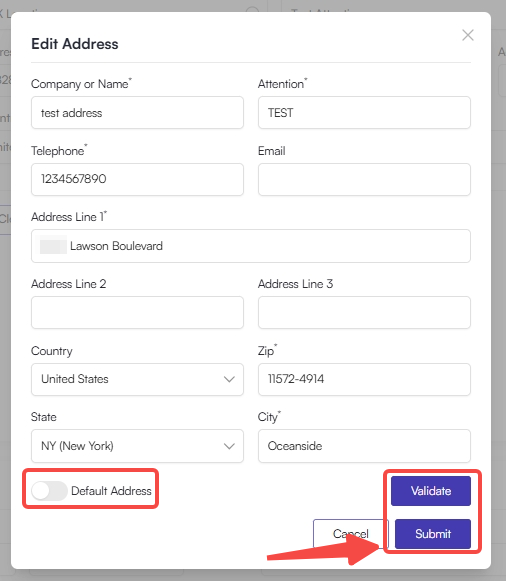Open the Country dropdown
This screenshot has height=581, width=506.
point(137,379)
